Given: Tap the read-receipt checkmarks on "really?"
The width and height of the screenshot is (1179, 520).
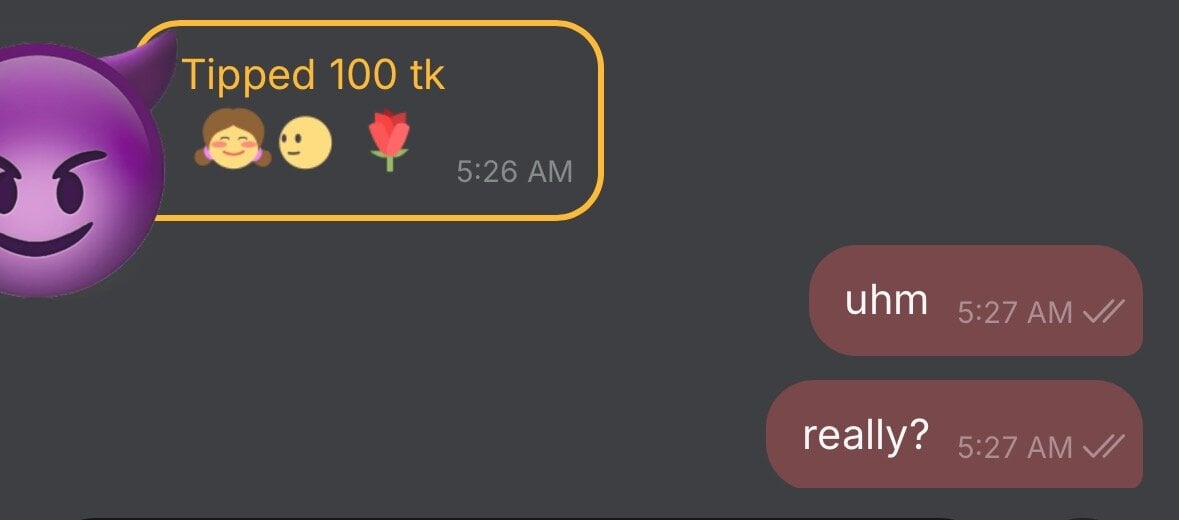Looking at the screenshot, I should pos(1104,446).
